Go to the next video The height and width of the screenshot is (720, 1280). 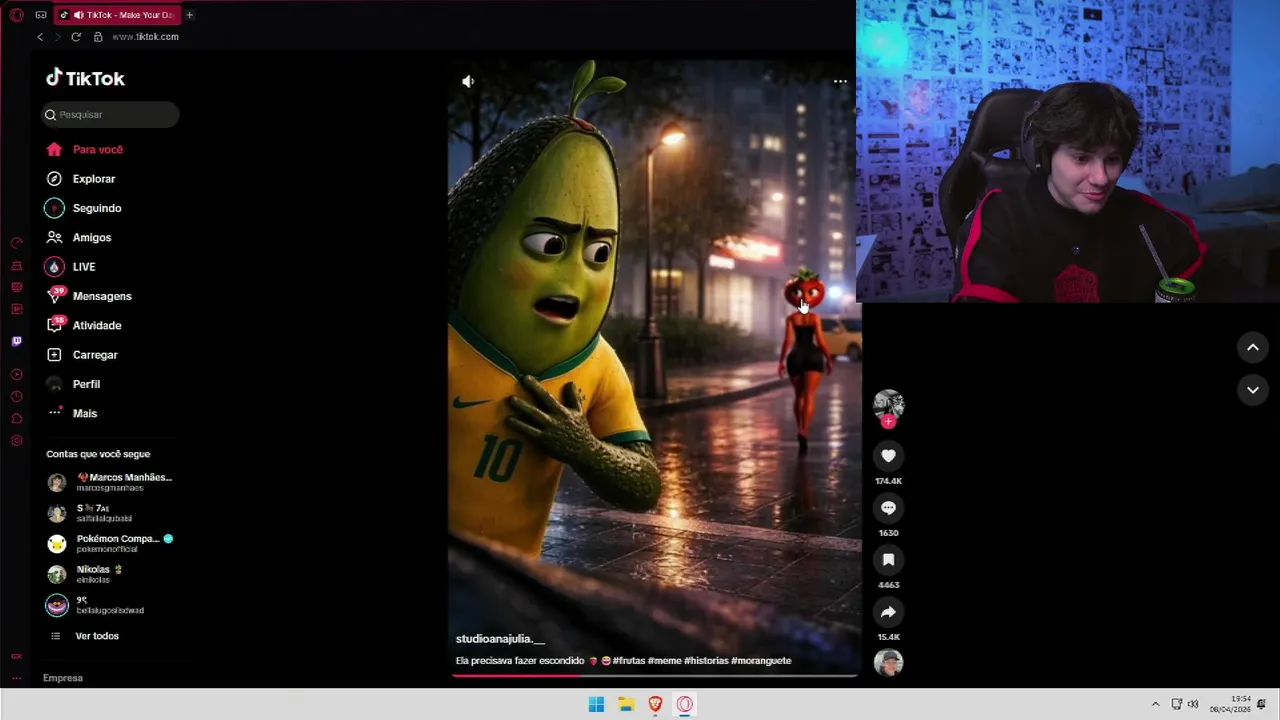pyautogui.click(x=1252, y=390)
